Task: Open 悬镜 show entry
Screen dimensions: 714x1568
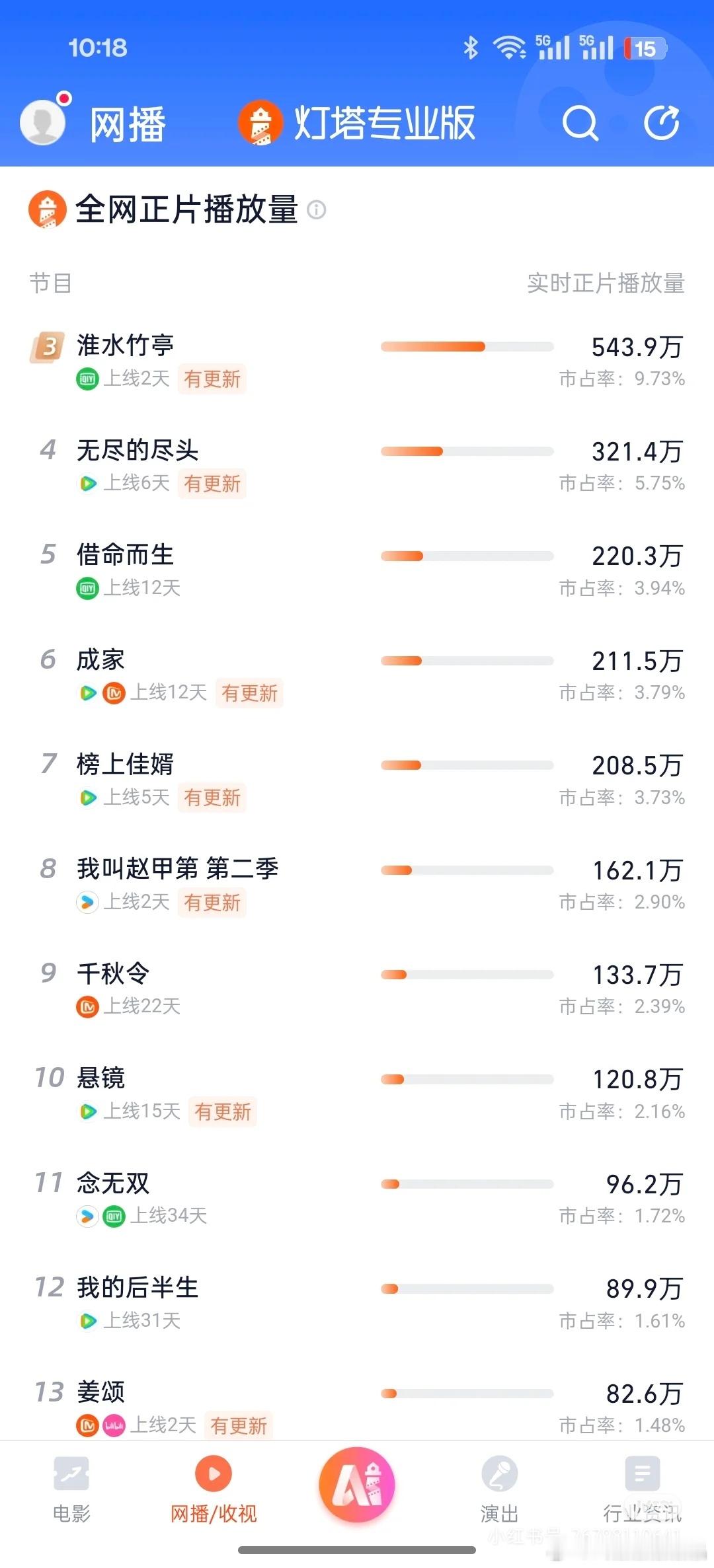Action: pyautogui.click(x=357, y=1094)
